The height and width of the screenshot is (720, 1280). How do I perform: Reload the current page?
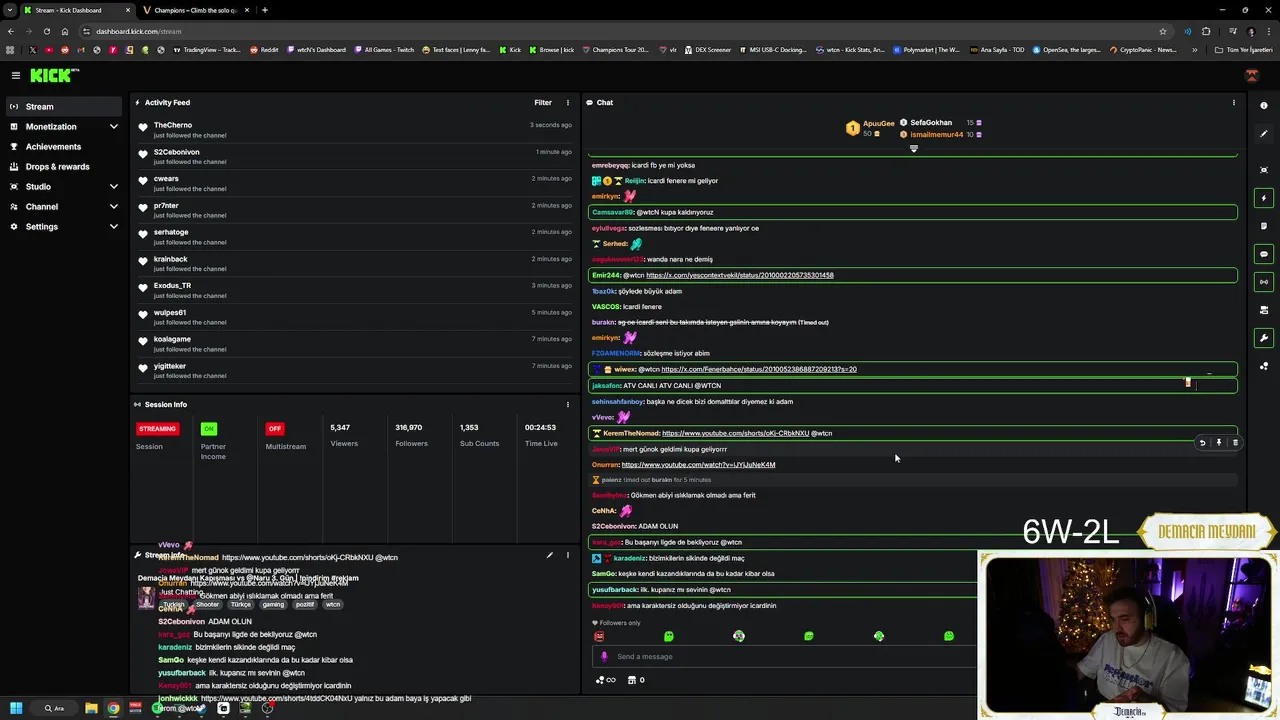[46, 31]
